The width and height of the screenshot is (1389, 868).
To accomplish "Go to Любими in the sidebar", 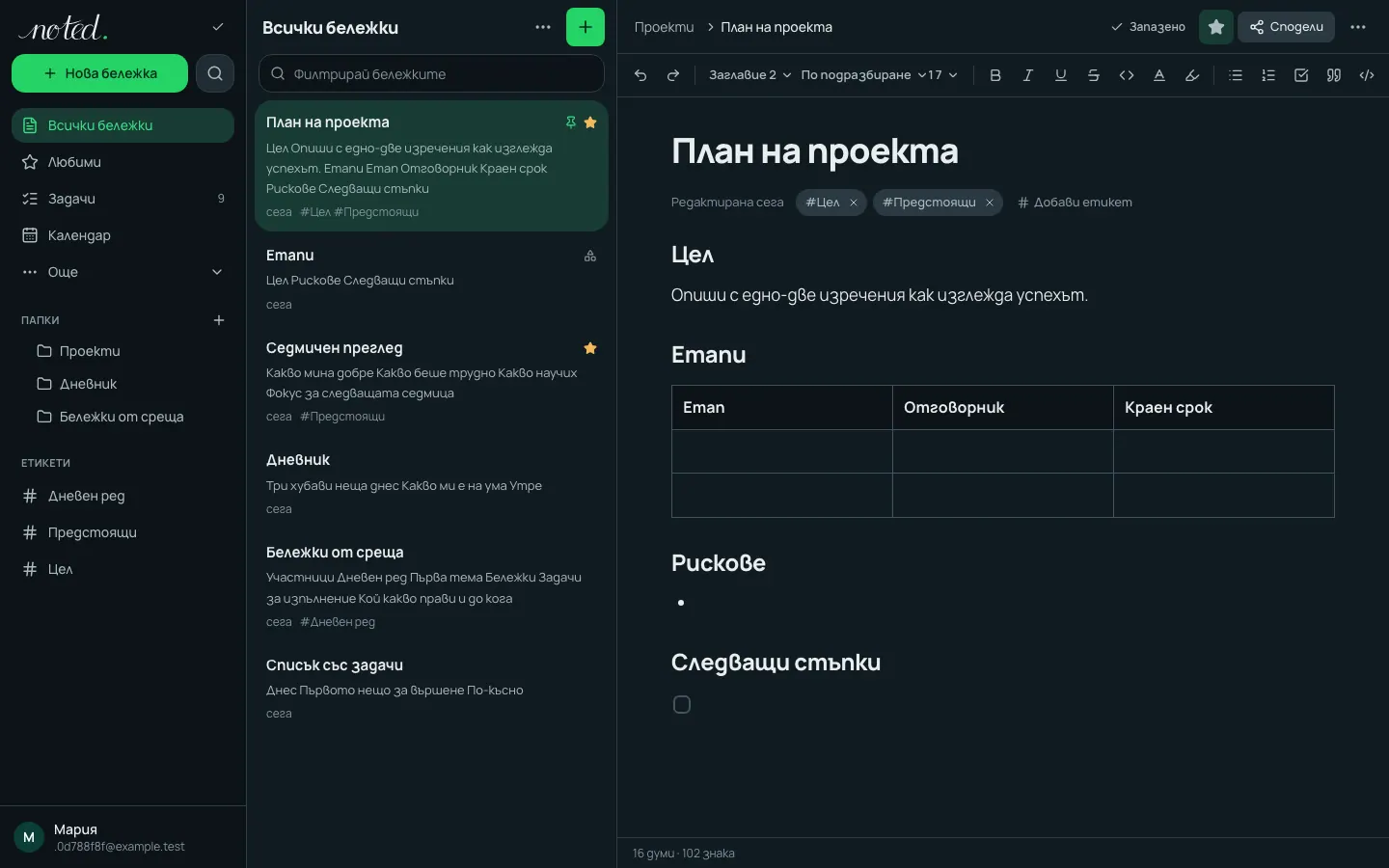I will (123, 162).
